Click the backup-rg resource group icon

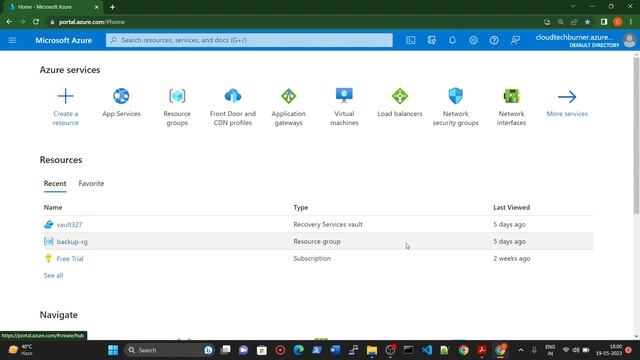click(49, 241)
